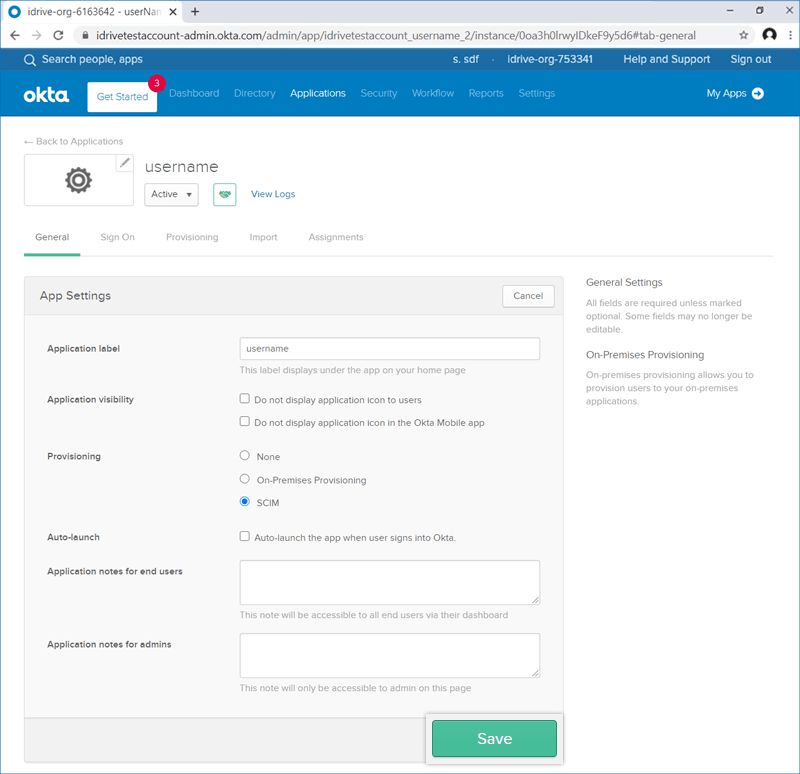Open the Dashboard menu

coord(194,93)
